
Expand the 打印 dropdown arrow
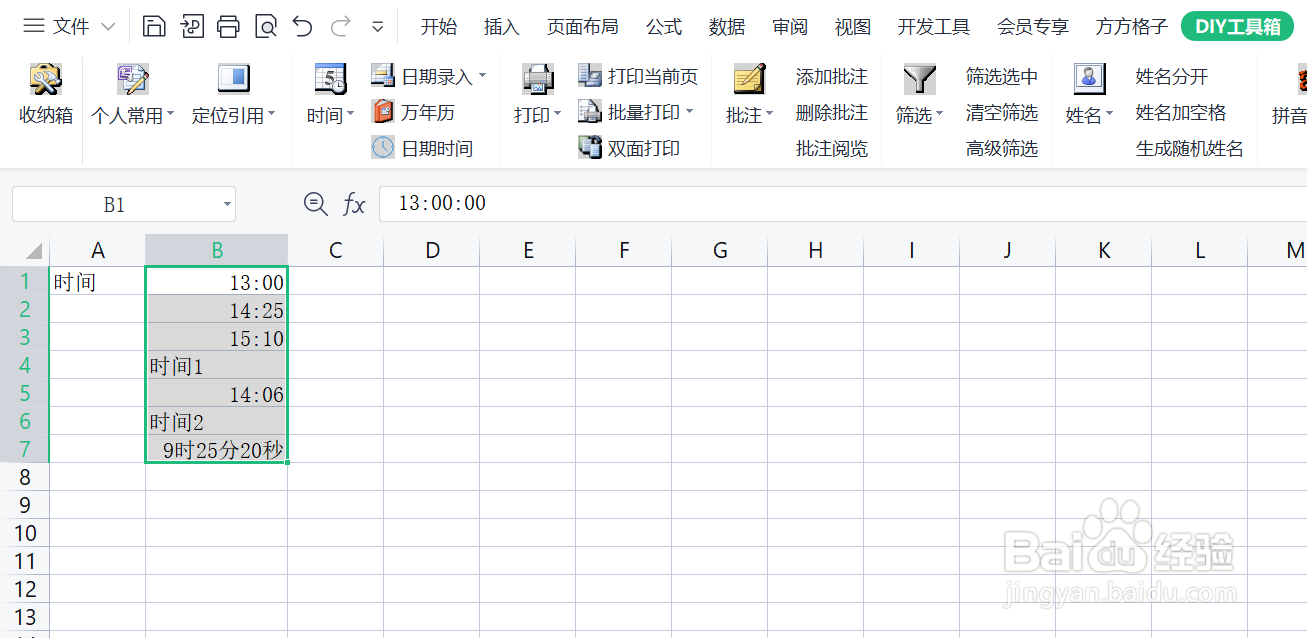pos(557,115)
